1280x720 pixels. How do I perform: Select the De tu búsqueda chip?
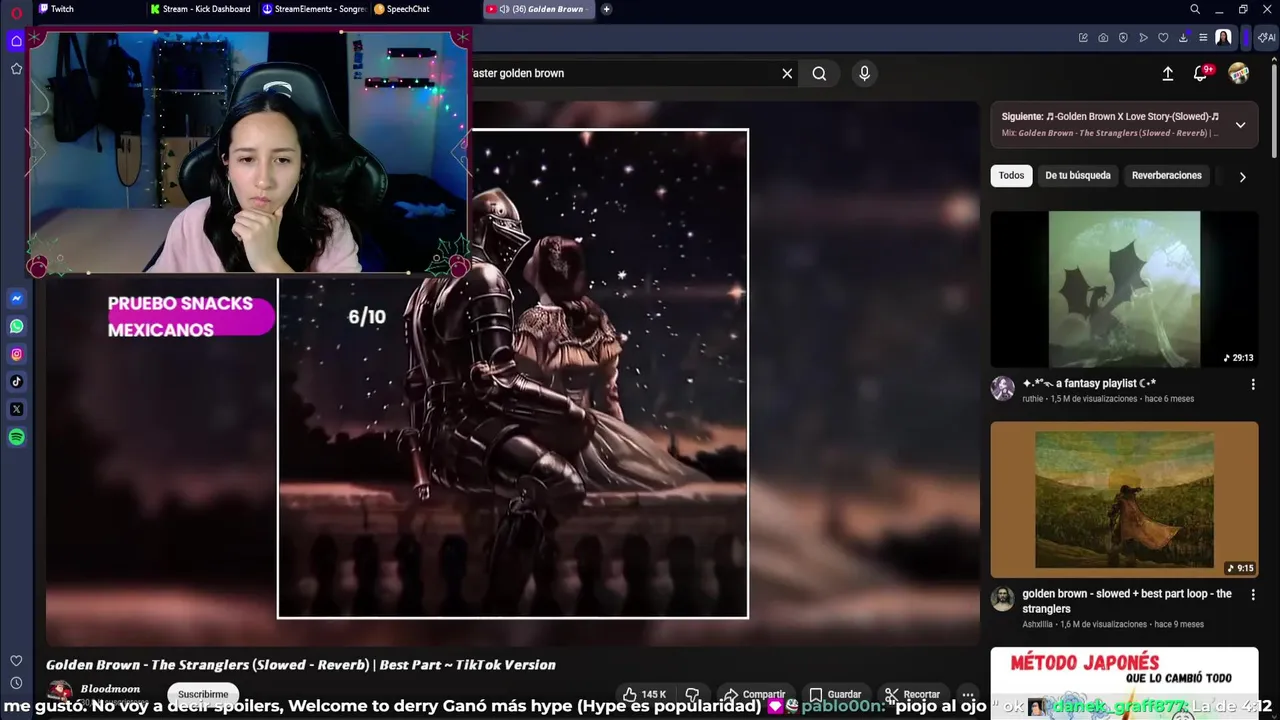pos(1078,175)
